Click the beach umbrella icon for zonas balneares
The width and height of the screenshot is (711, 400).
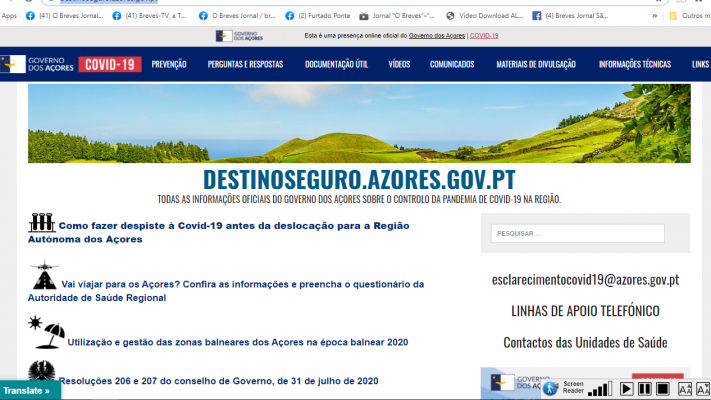[46, 332]
